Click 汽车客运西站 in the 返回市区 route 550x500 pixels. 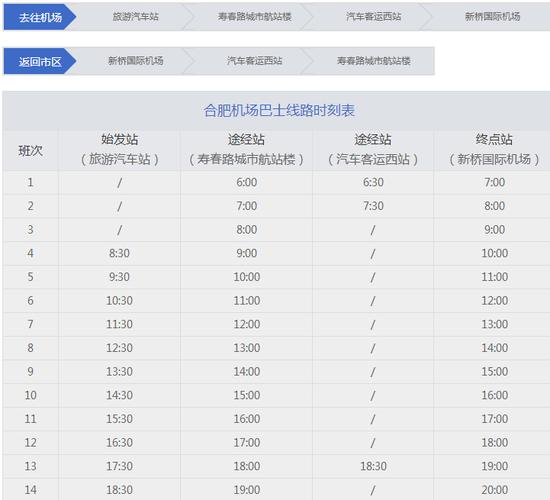tap(254, 61)
